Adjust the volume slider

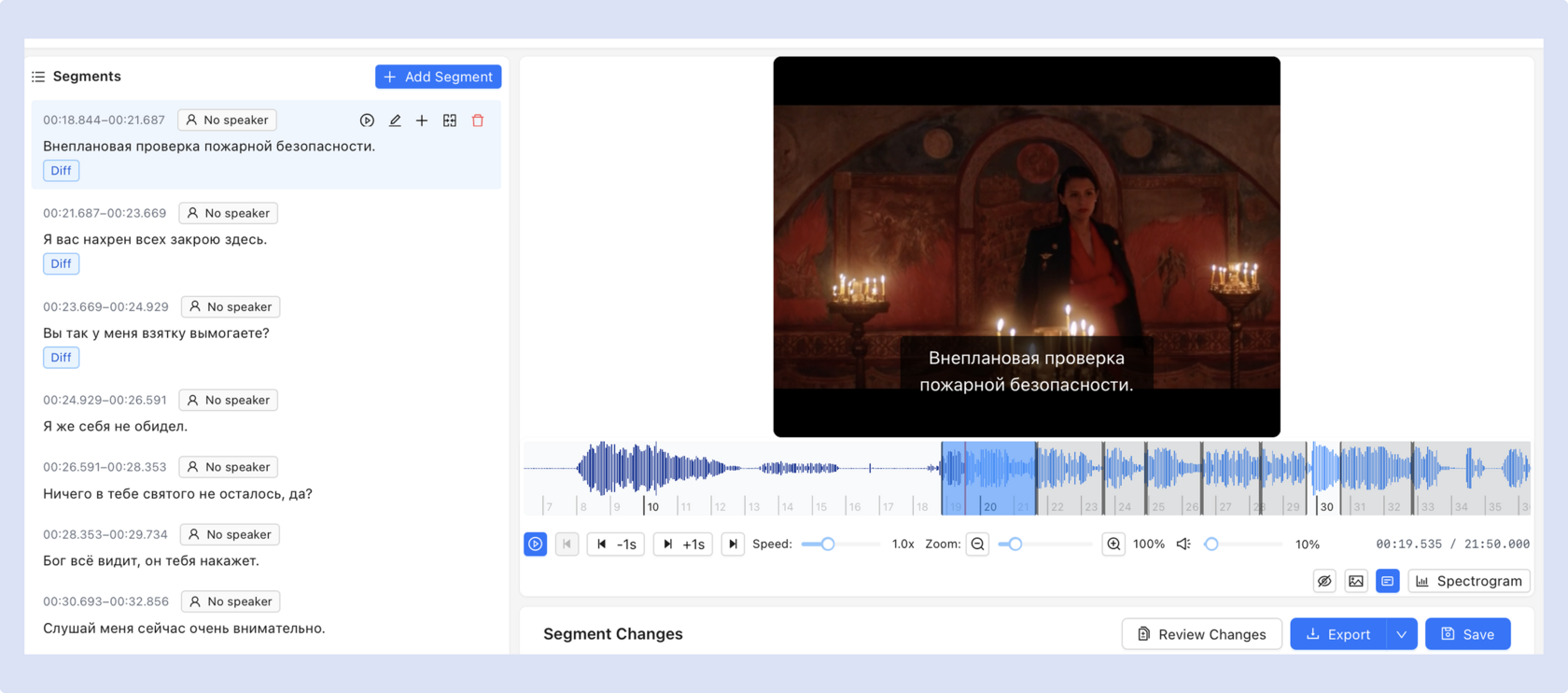point(1211,544)
